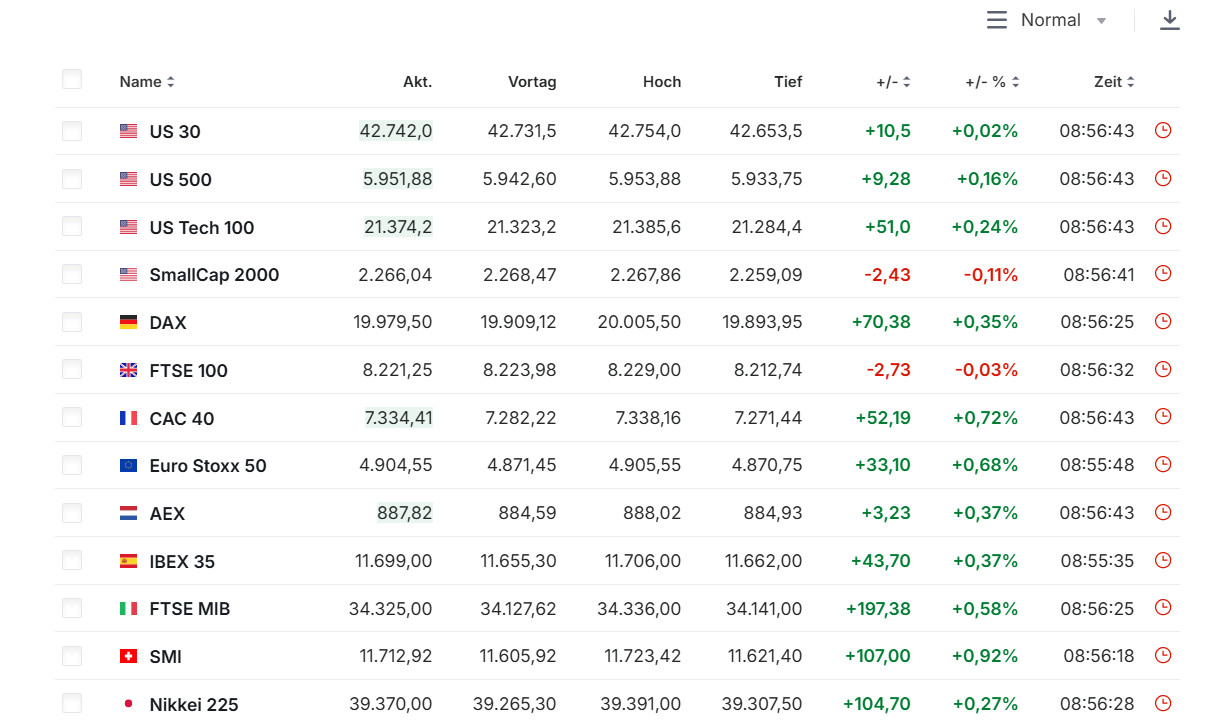Click the download icon at top right
1213x726 pixels.
1169,20
